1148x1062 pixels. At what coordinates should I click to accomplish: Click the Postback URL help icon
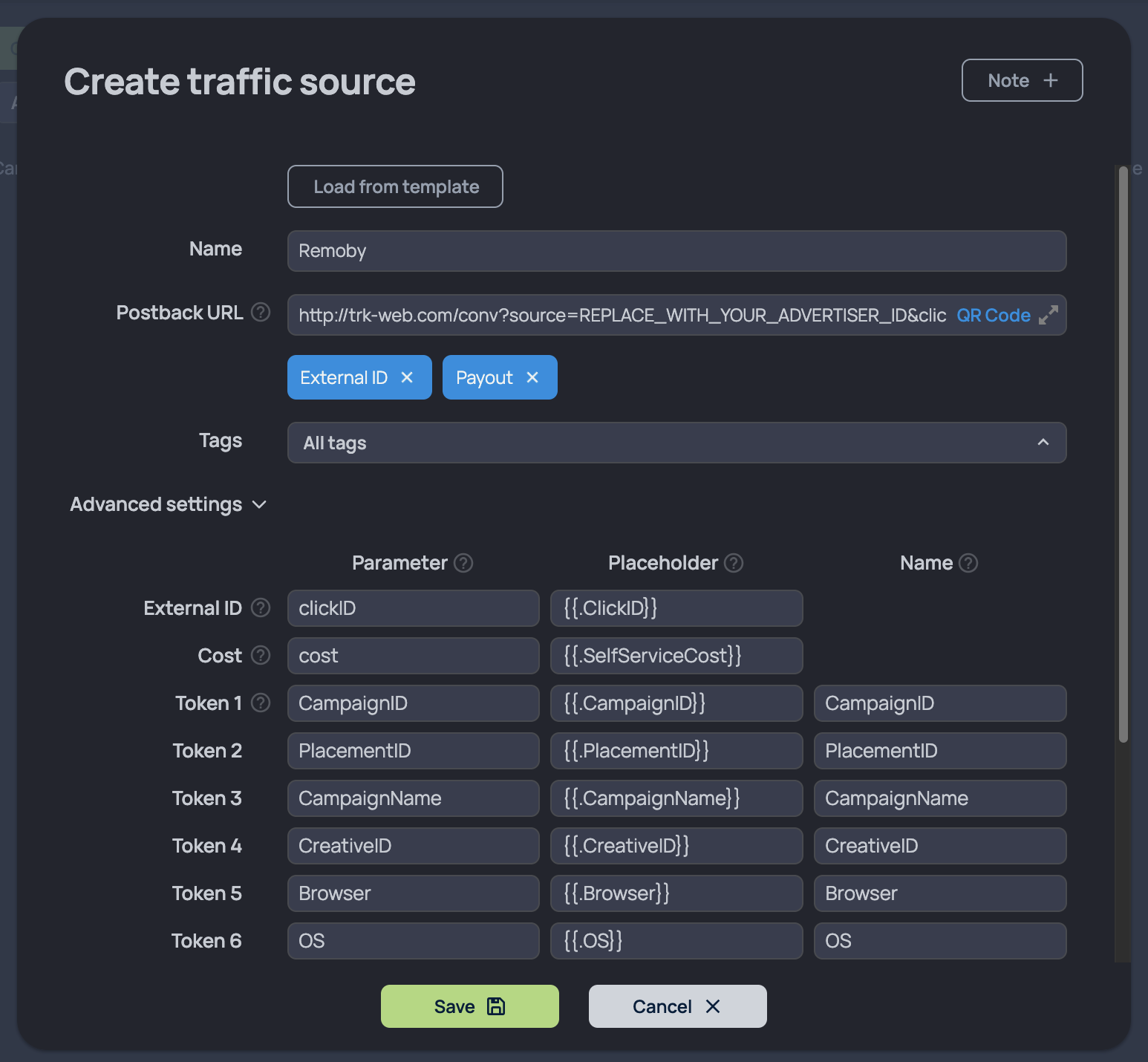tap(261, 312)
